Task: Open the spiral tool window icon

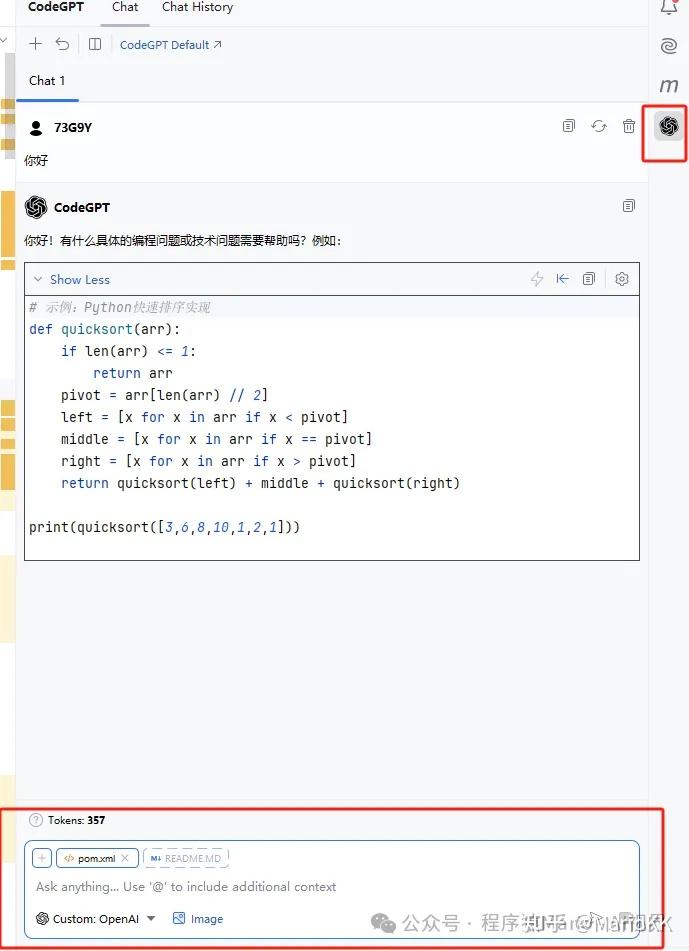Action: point(668,45)
